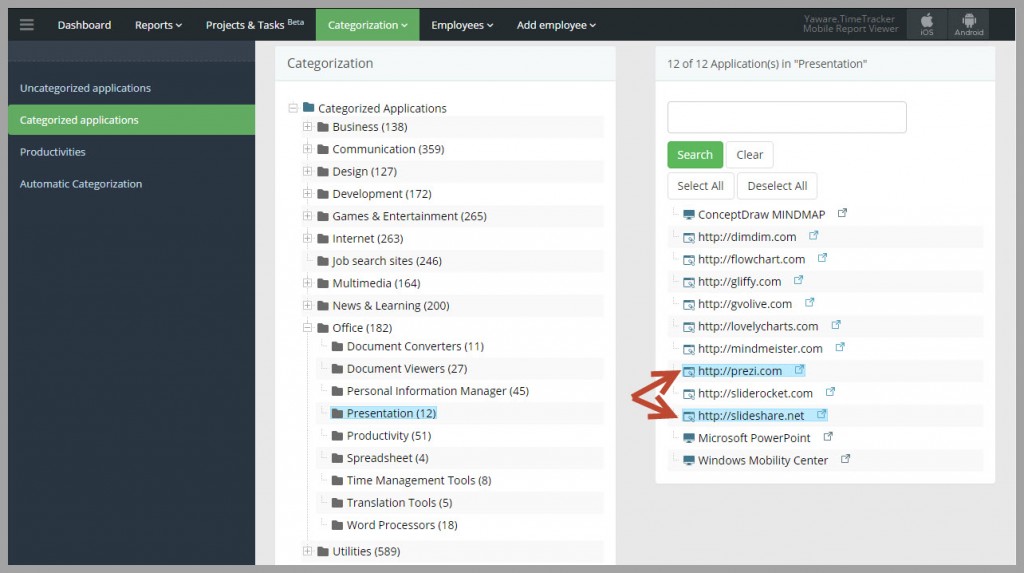The width and height of the screenshot is (1024, 573).
Task: Open the hamburger menu icon
Action: (x=27, y=25)
